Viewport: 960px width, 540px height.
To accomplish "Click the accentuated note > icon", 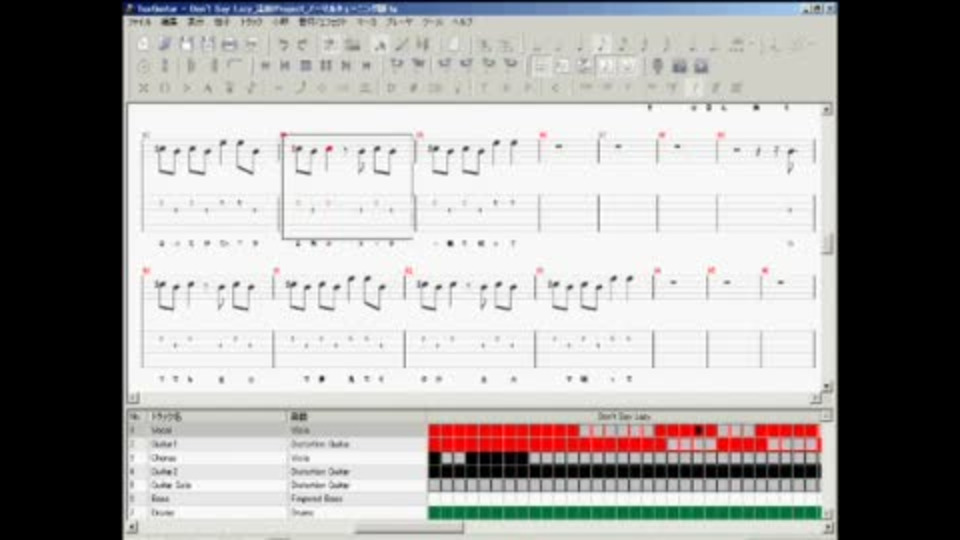I will pyautogui.click(x=187, y=88).
